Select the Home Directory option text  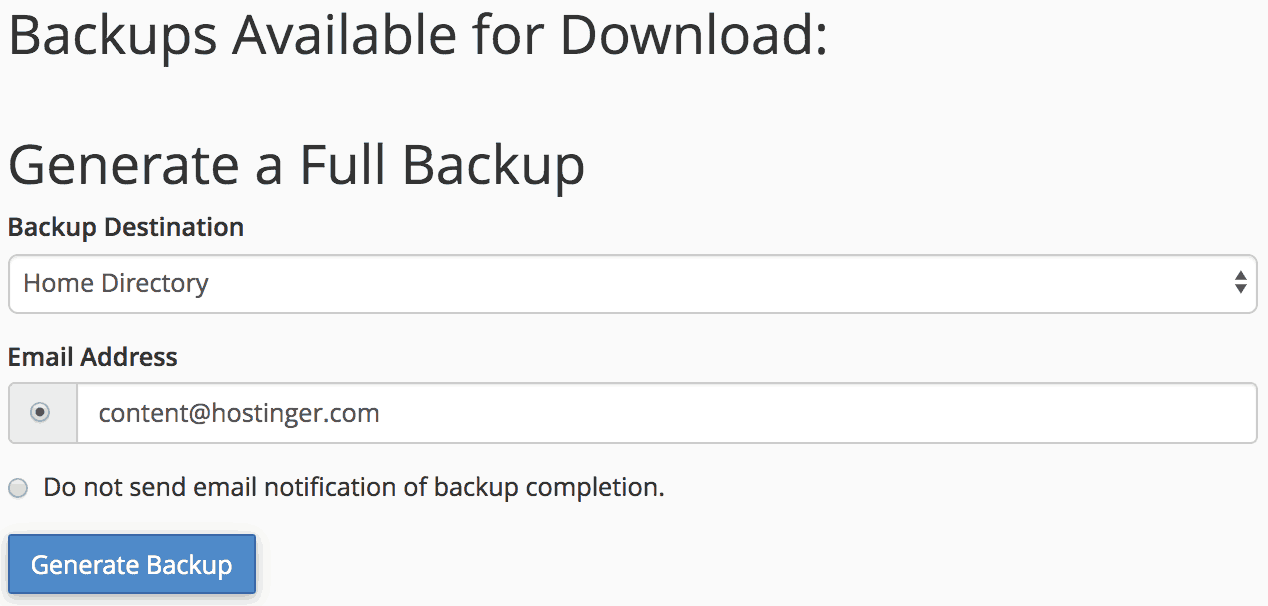point(116,284)
